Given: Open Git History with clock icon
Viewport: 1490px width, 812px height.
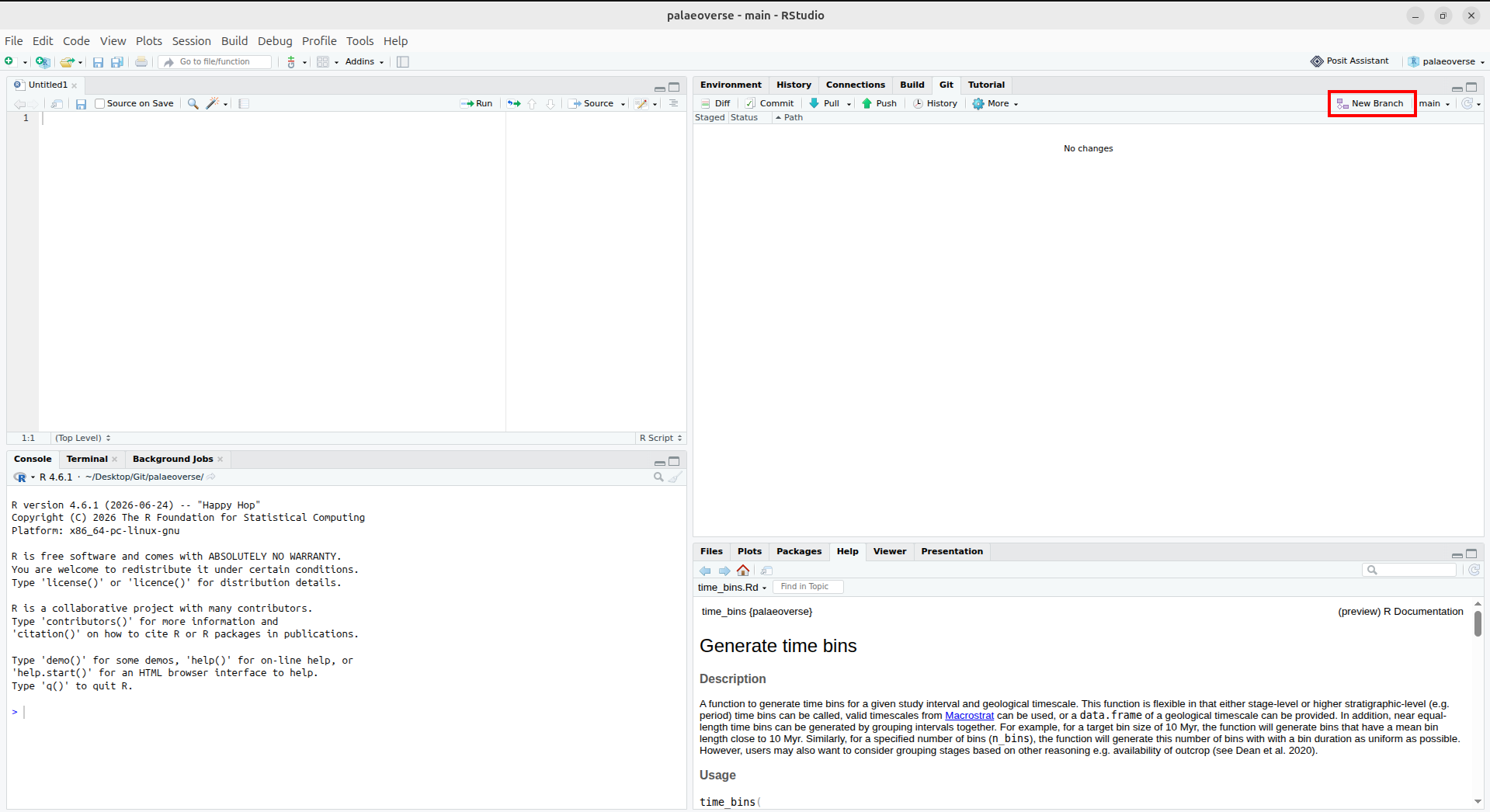Looking at the screenshot, I should [x=935, y=104].
